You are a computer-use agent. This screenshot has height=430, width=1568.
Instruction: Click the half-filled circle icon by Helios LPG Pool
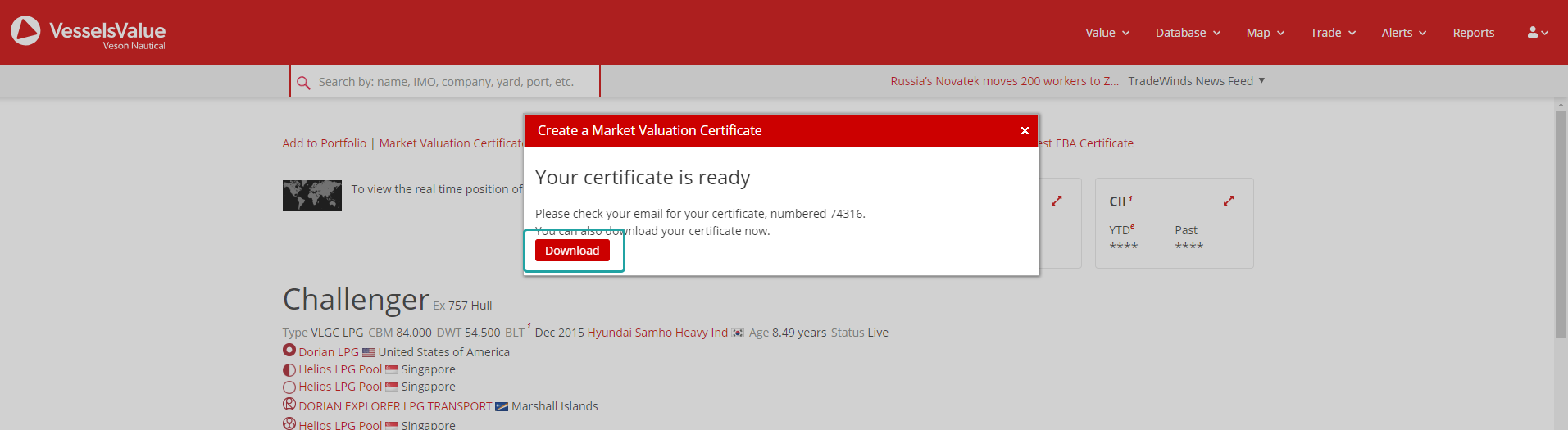[289, 369]
